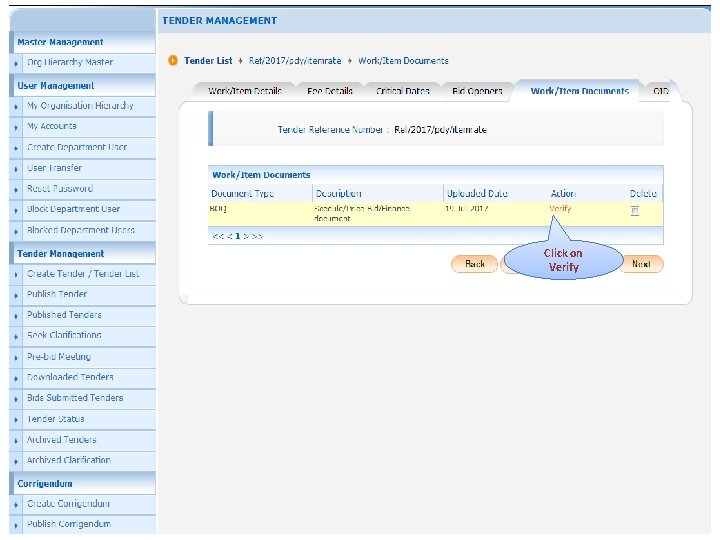Screen dimensions: 720x540
Task: Open Org Hierarchy Master in sidebar
Action: 70,62
